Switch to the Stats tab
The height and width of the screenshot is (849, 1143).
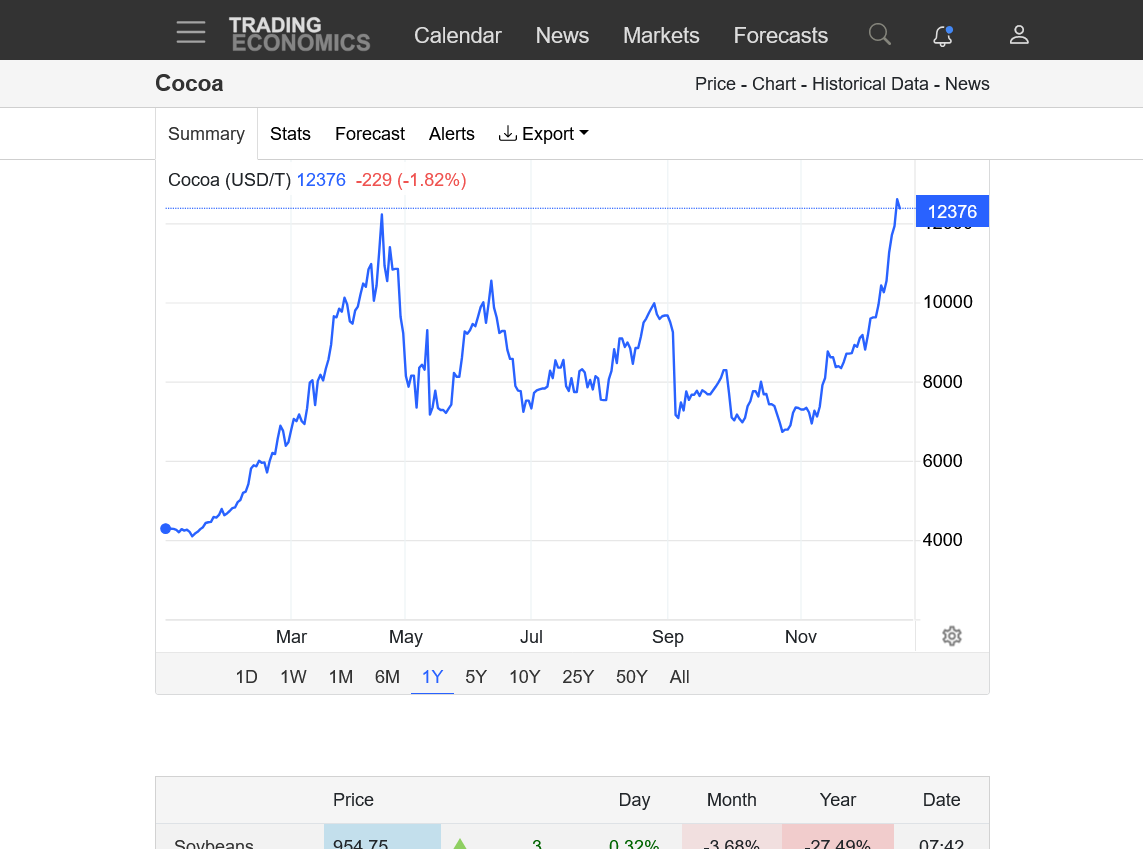[290, 134]
